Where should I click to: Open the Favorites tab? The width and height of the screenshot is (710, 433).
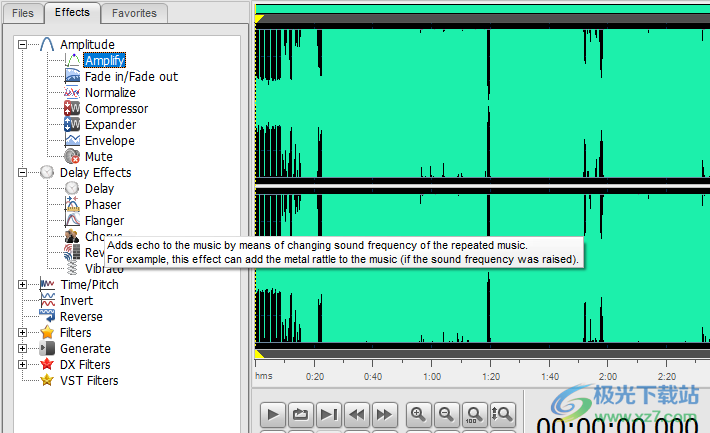click(133, 13)
